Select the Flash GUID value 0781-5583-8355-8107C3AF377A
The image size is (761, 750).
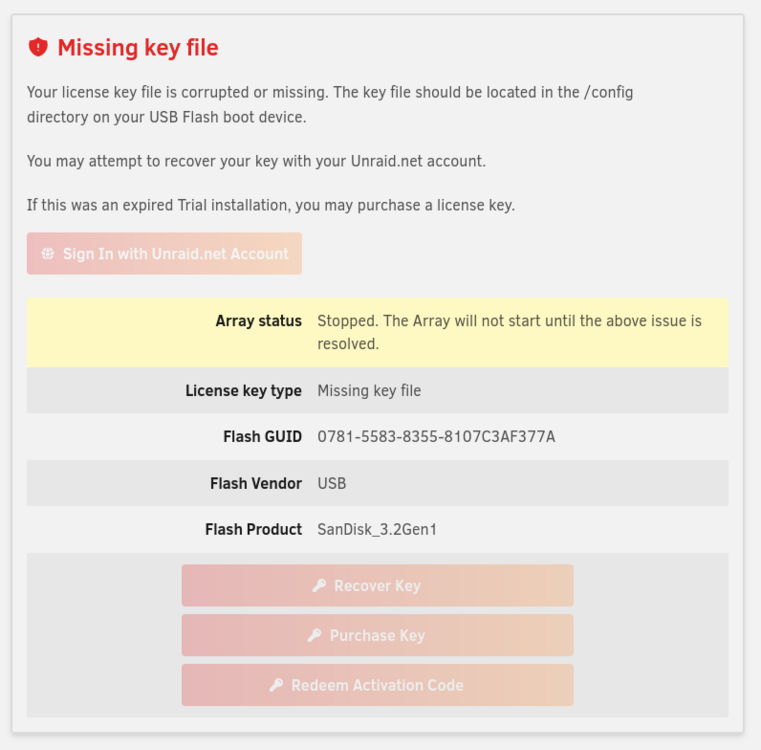[x=436, y=436]
